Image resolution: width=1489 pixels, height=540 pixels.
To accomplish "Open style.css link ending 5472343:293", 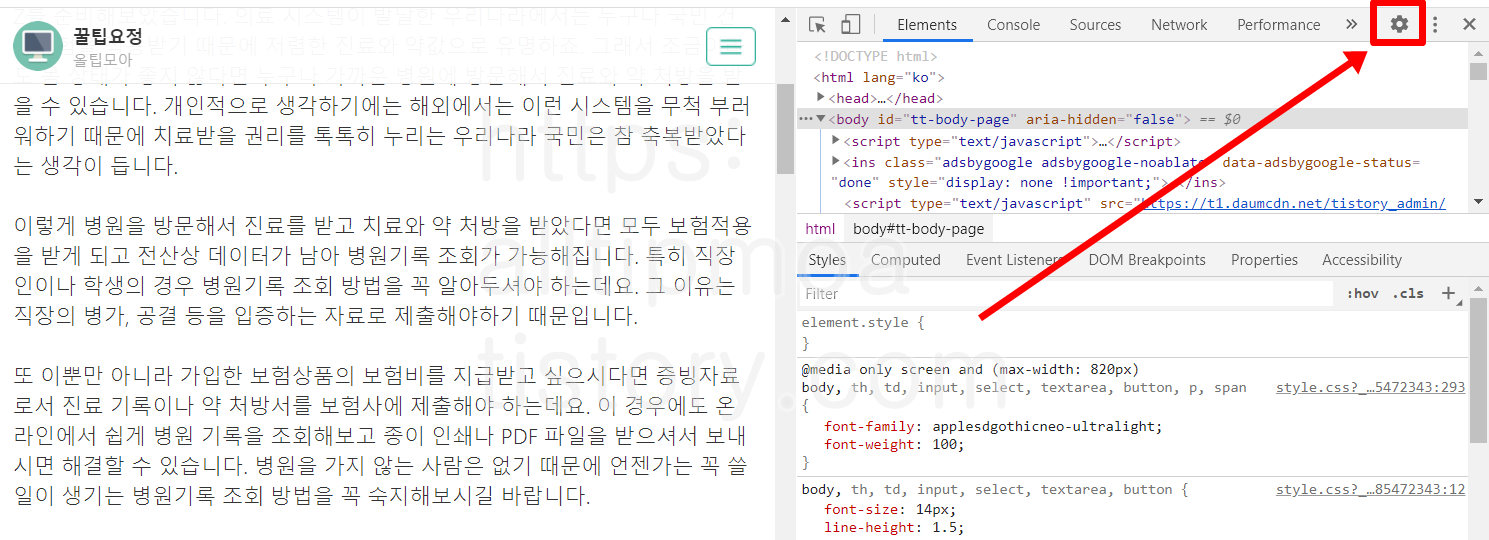I will [1370, 388].
